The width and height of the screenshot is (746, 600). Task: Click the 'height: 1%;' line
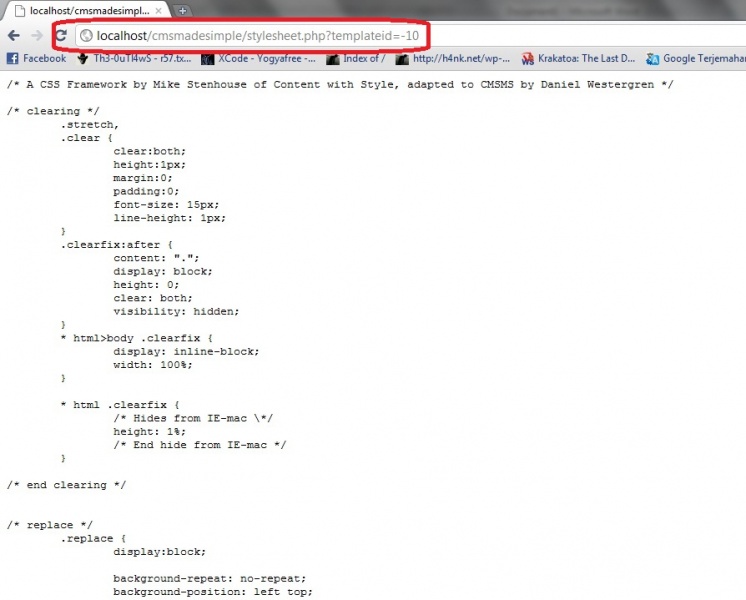click(x=149, y=432)
